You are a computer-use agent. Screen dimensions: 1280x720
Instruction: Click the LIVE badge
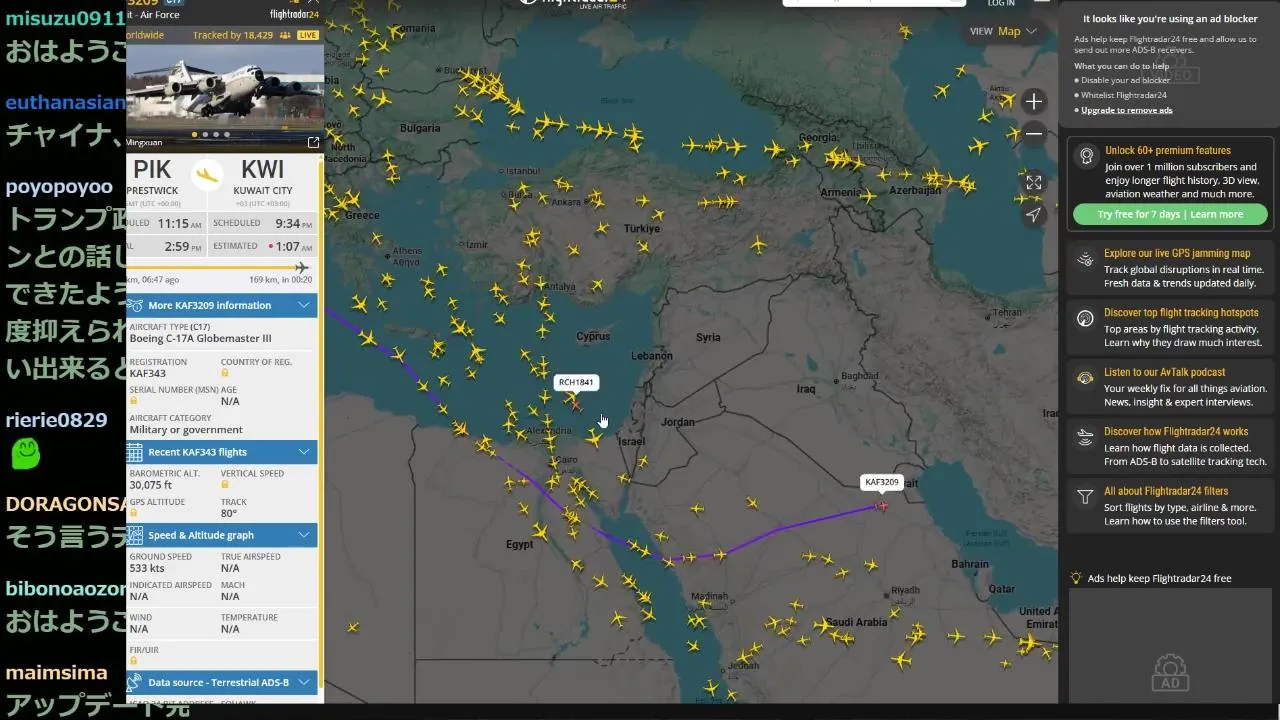pos(307,35)
